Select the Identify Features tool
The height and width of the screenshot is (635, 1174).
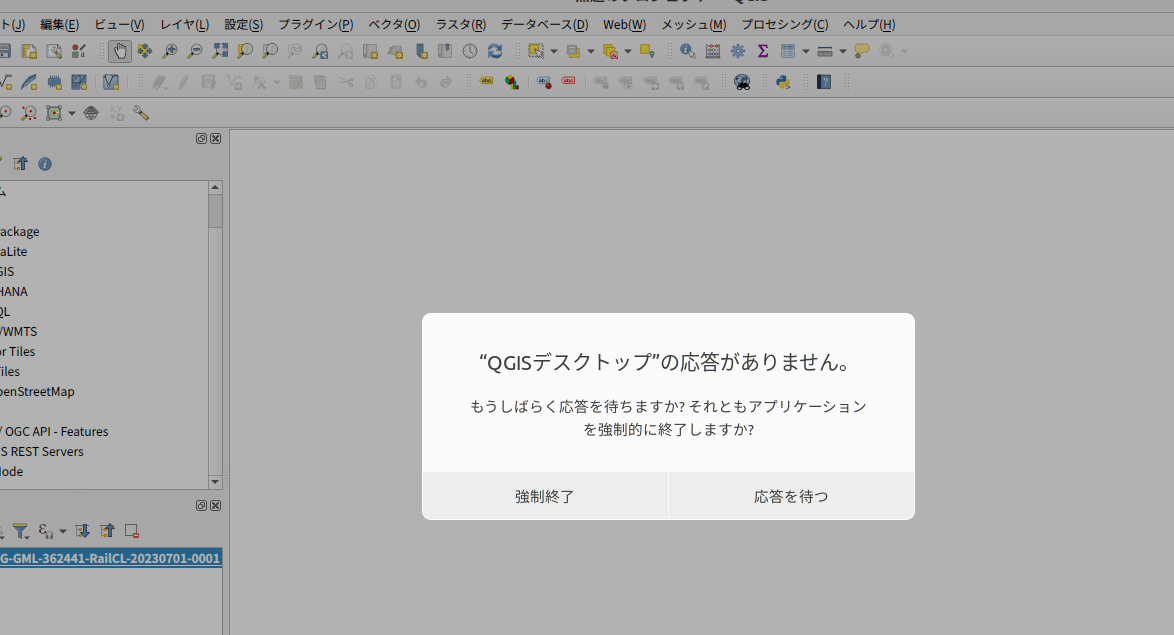[687, 51]
